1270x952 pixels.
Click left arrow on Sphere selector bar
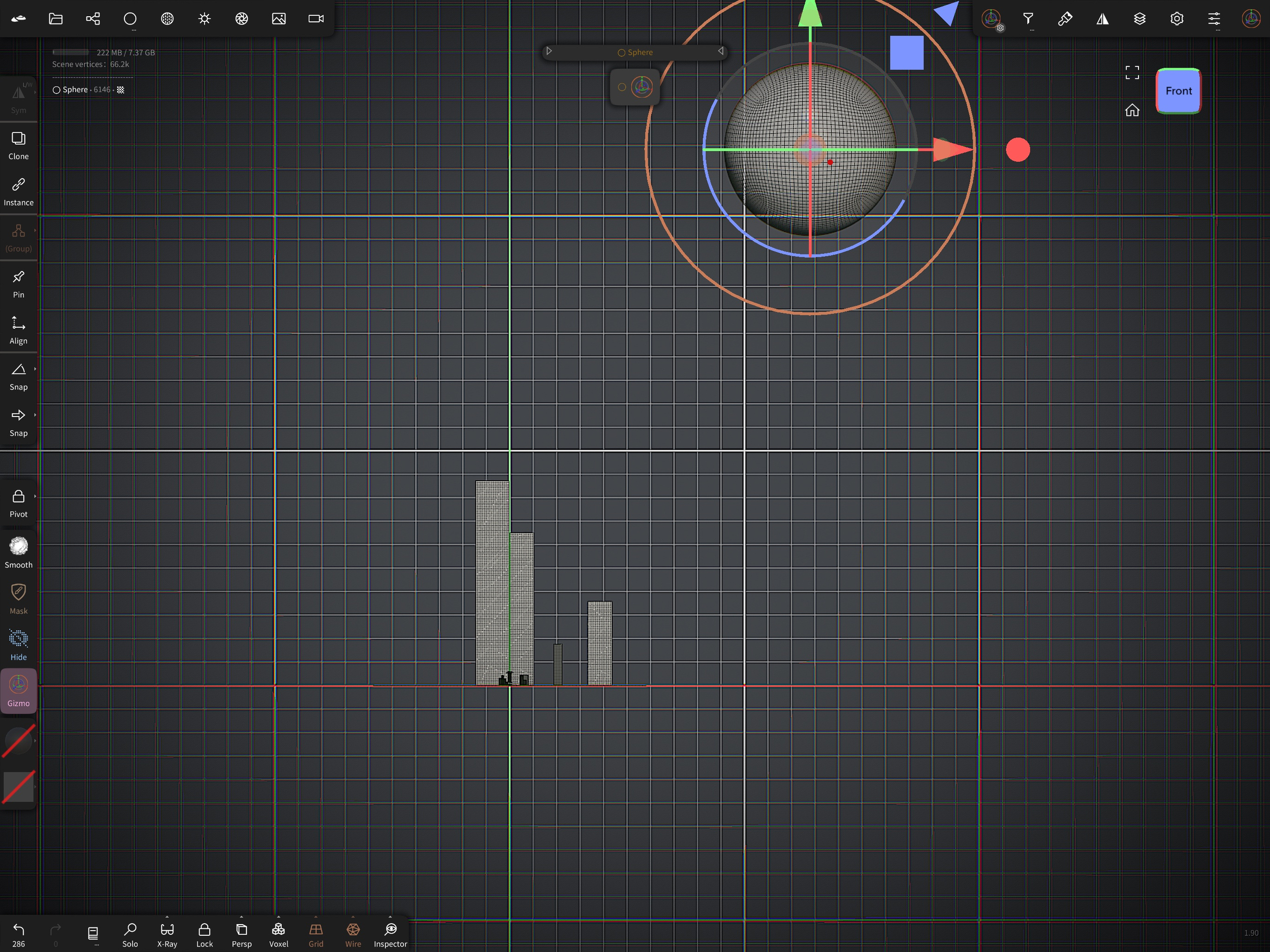[549, 52]
